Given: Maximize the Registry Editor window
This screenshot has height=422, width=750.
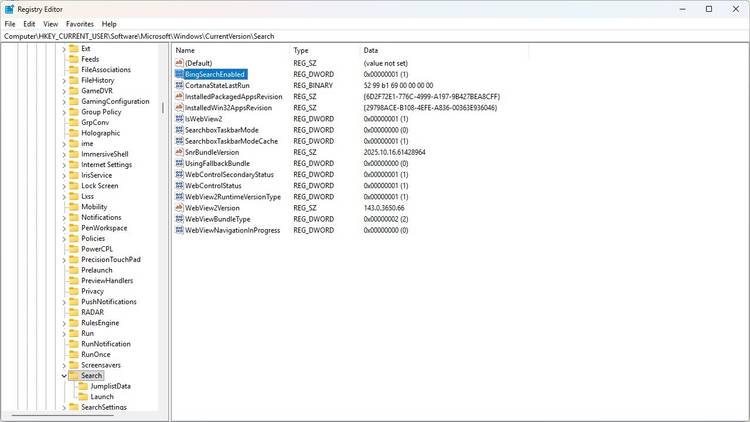Looking at the screenshot, I should point(709,9).
